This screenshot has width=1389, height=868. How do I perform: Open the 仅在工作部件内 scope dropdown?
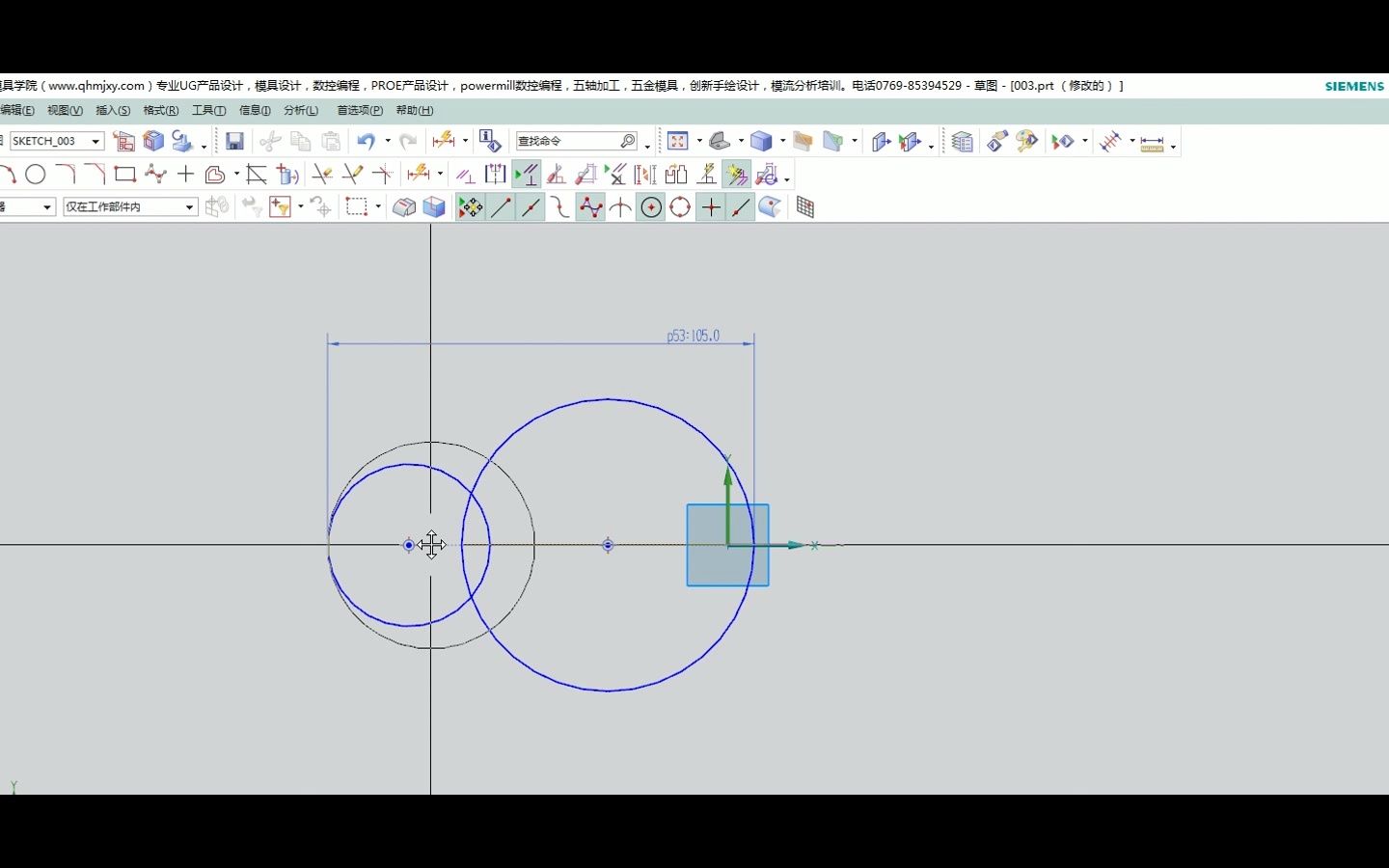coord(190,206)
